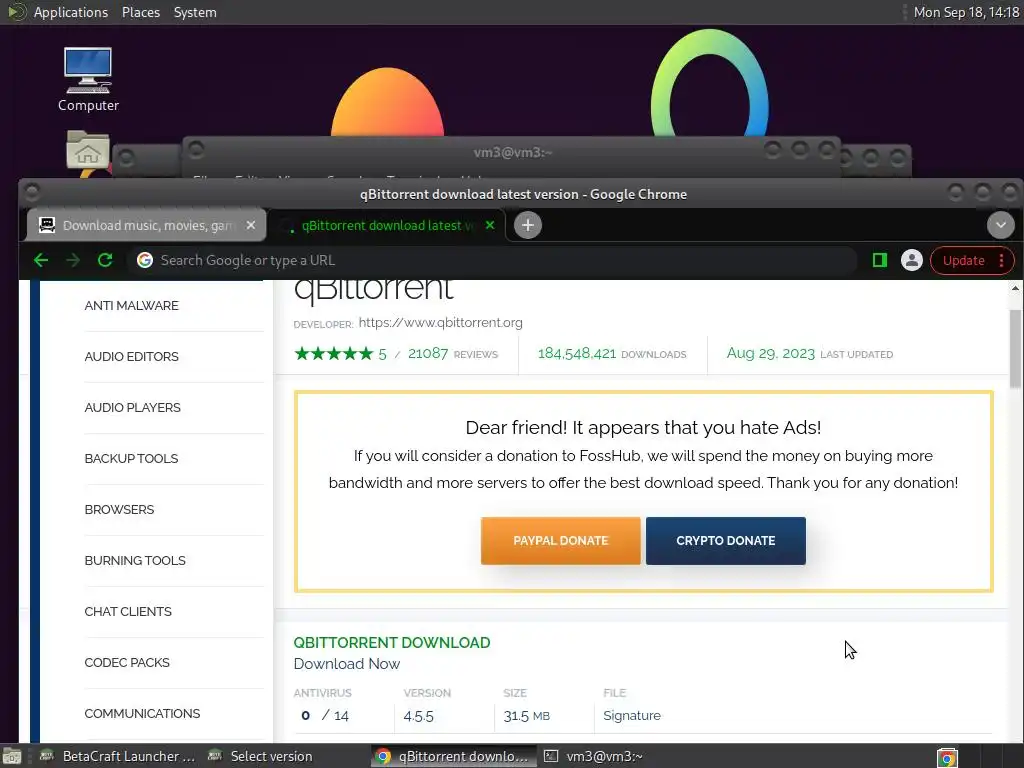Switch to BetaCraft Launcher in taskbar

[118, 756]
